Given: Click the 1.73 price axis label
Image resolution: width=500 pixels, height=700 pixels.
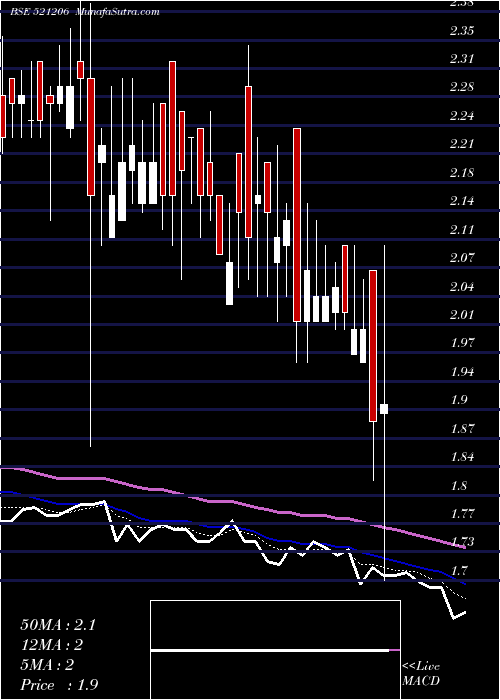Looking at the screenshot, I should (462, 542).
